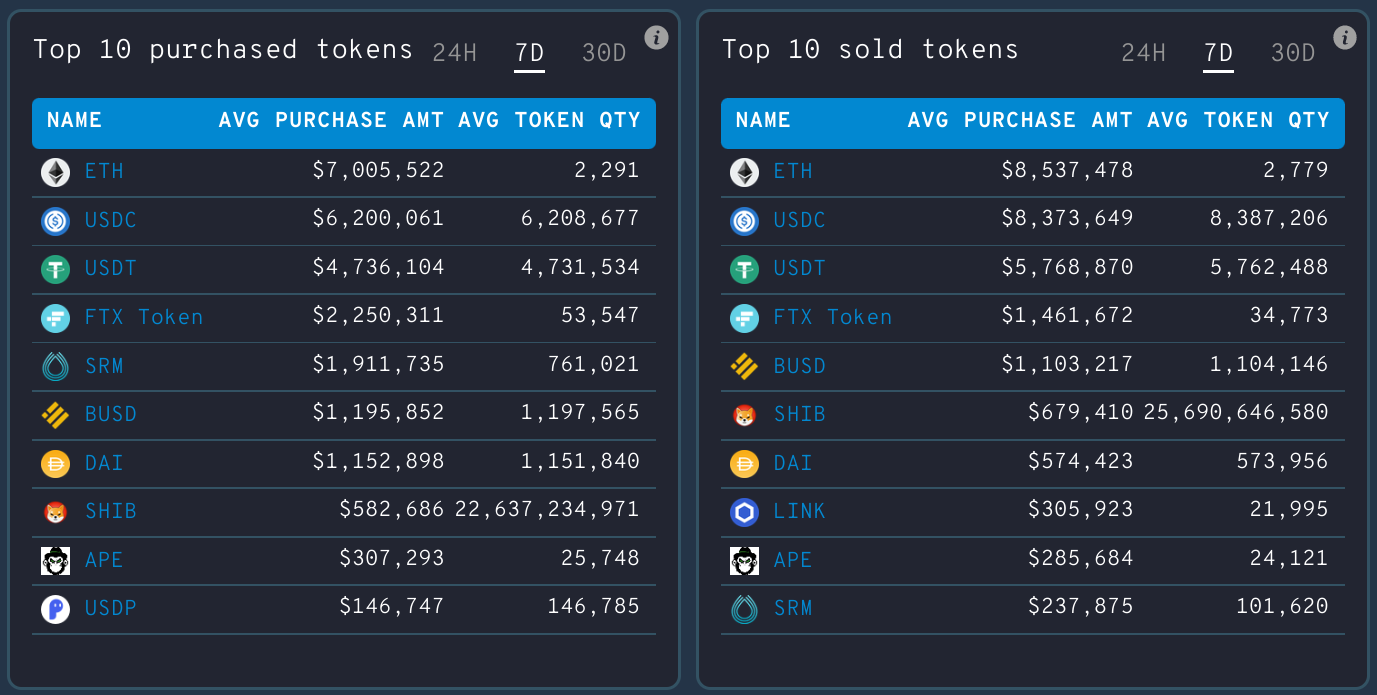The width and height of the screenshot is (1377, 695).
Task: Click AVG PURCHASE AMT header in purchased table
Action: (332, 121)
